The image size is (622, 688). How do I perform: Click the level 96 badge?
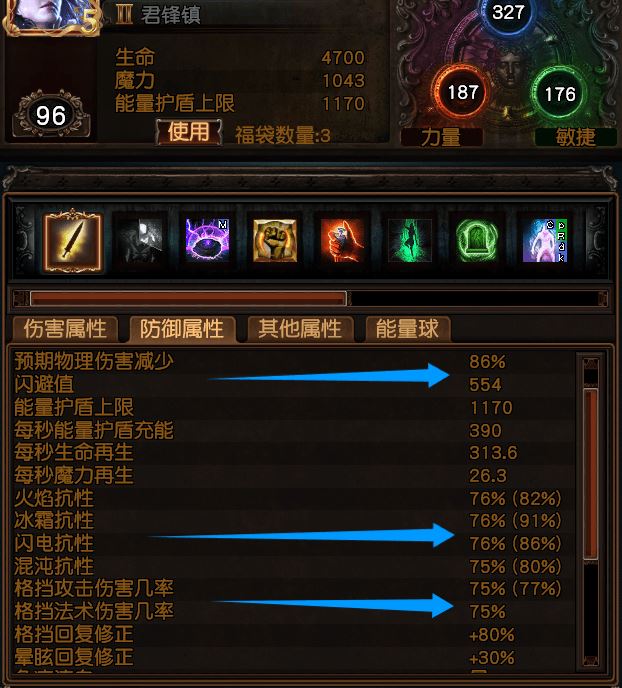51,115
